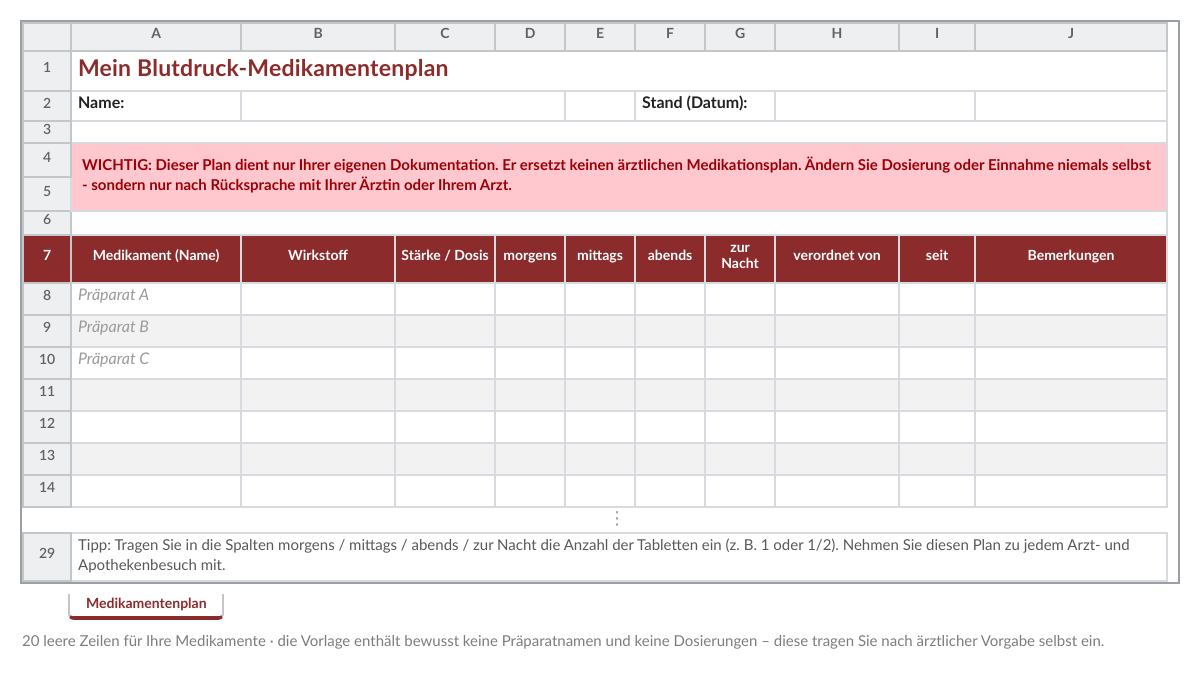Click the title 'Mein Blutdruck-Medikamentenplan'
This screenshot has height=674, width=1200.
coord(263,69)
